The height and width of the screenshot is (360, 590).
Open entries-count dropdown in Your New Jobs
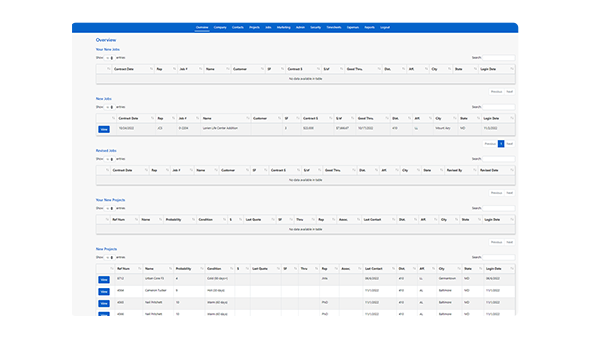[109, 58]
